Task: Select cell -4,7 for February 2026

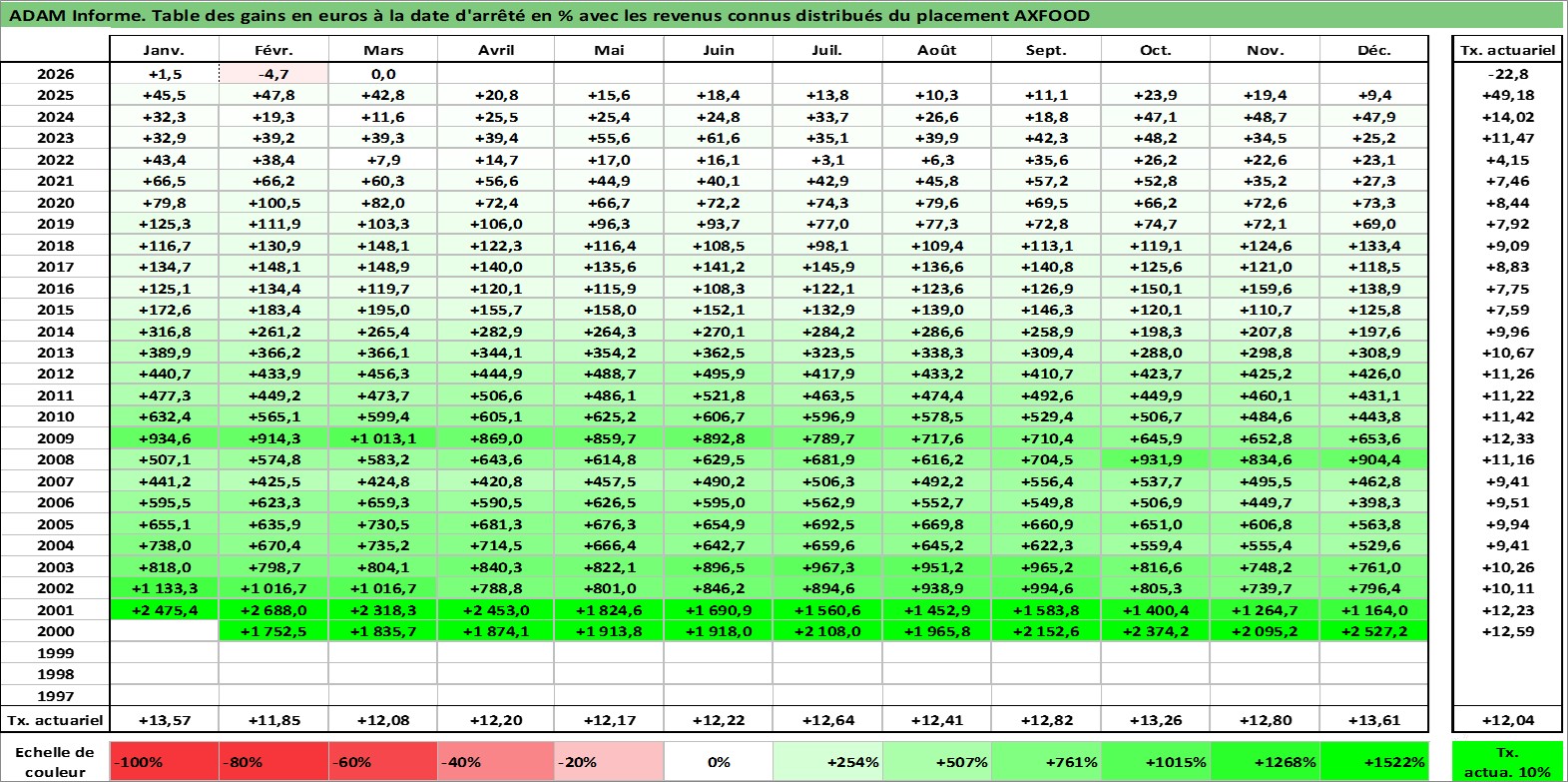Action: tap(273, 74)
